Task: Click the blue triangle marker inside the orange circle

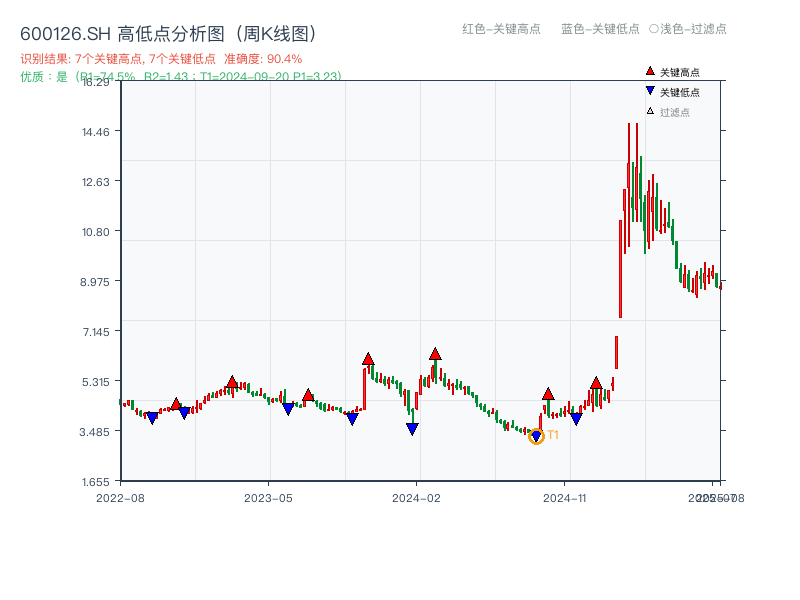Action: 536,436
